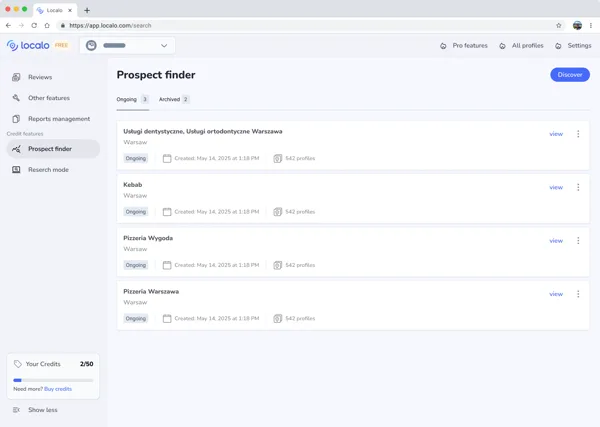Click the Reviews sidebar icon
600x427 pixels.
pos(16,77)
